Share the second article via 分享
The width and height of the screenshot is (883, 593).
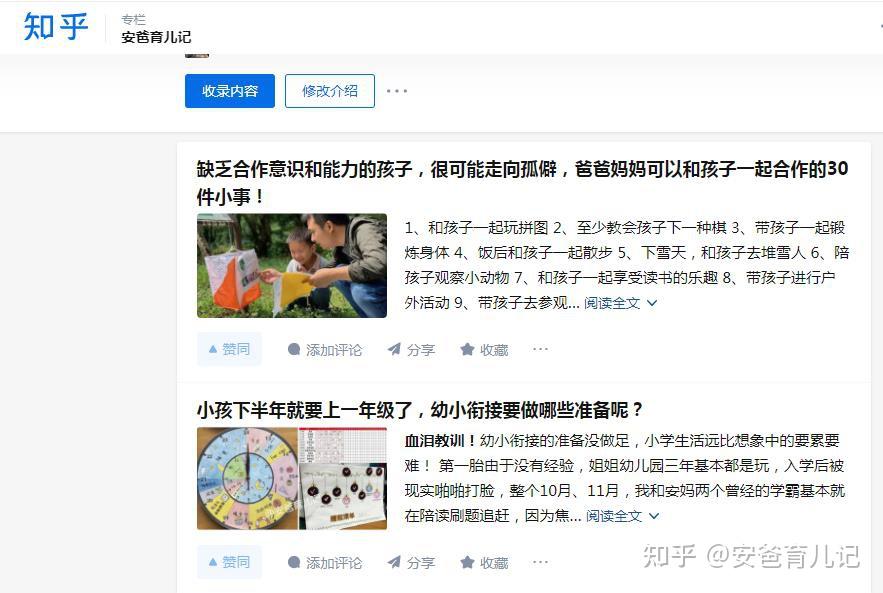pyautogui.click(x=411, y=563)
